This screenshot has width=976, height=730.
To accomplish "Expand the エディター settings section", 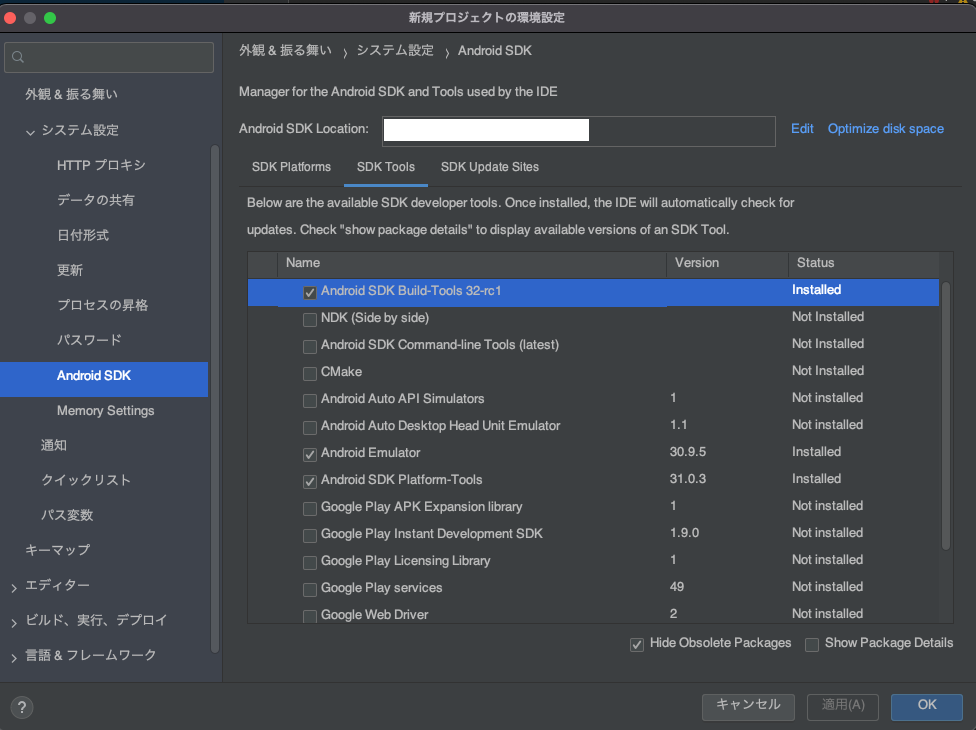I will (x=14, y=587).
